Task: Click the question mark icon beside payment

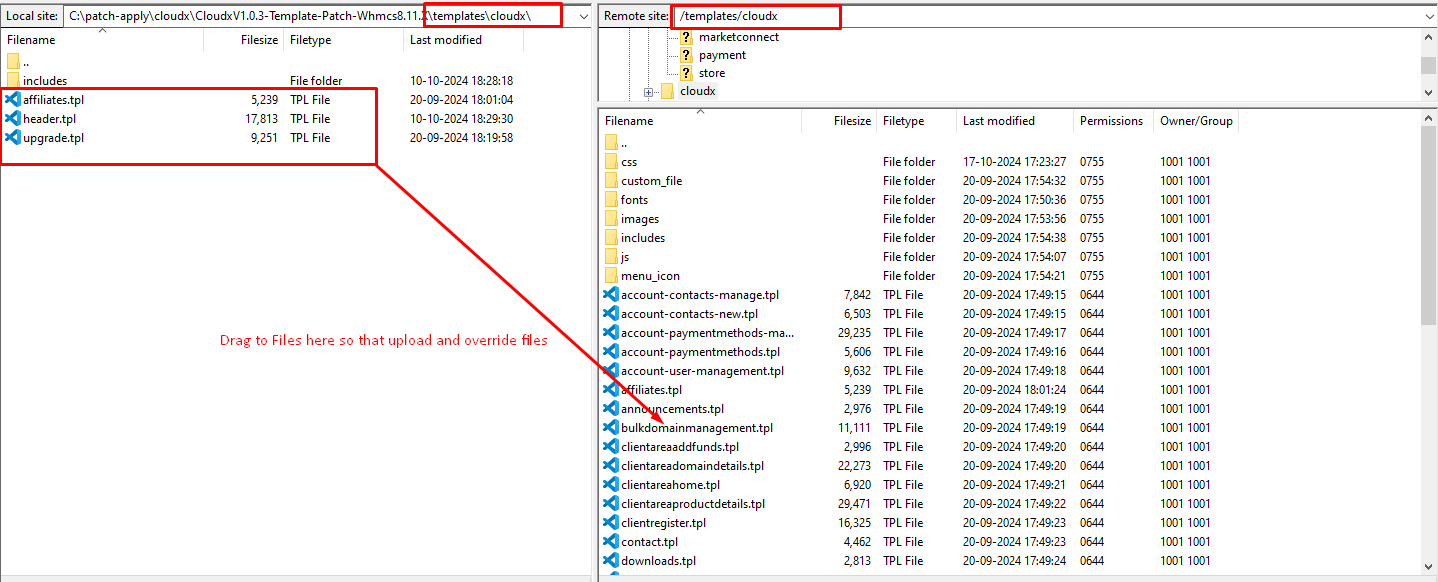Action: click(686, 55)
